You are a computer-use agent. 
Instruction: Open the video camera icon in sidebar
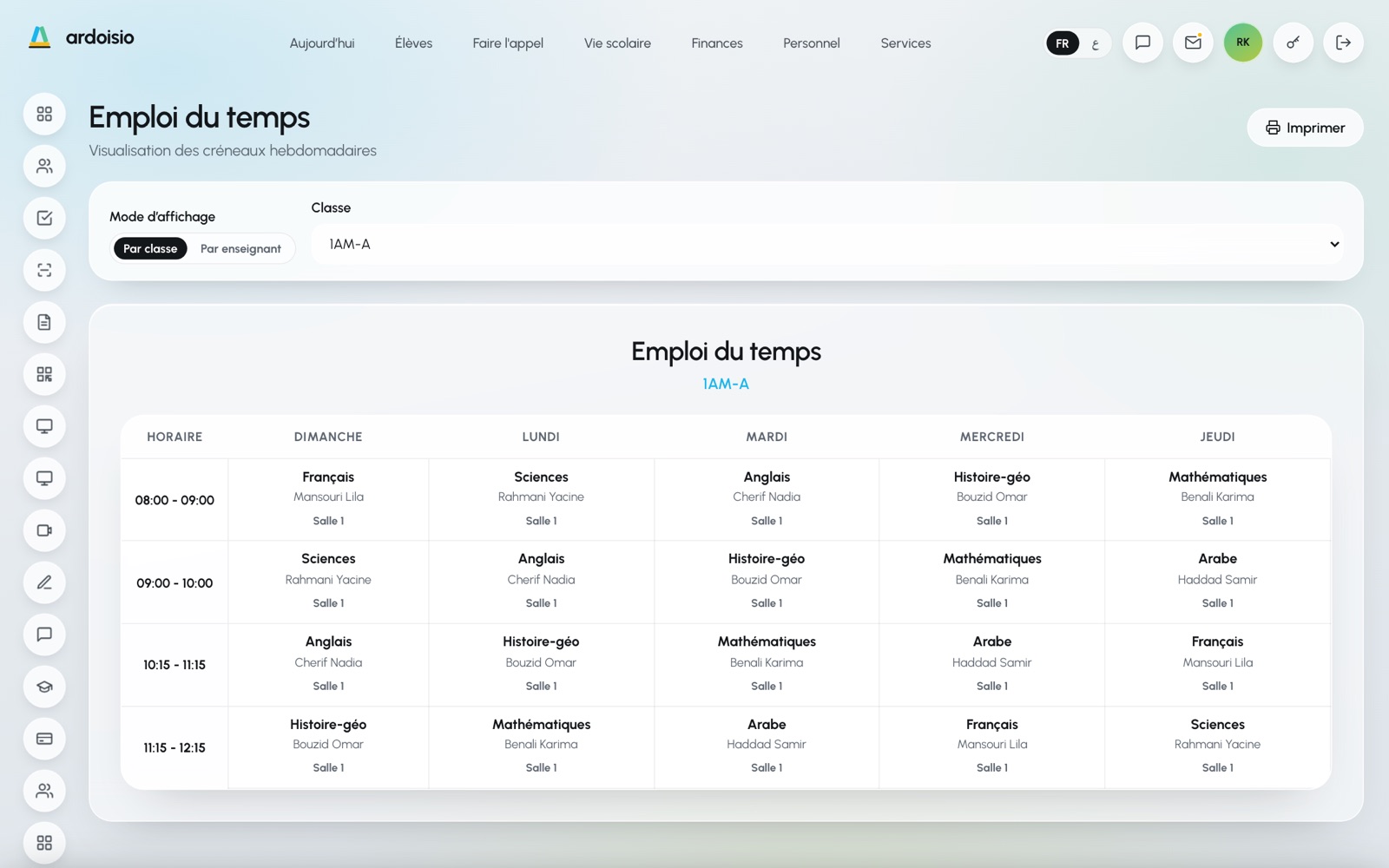click(44, 530)
